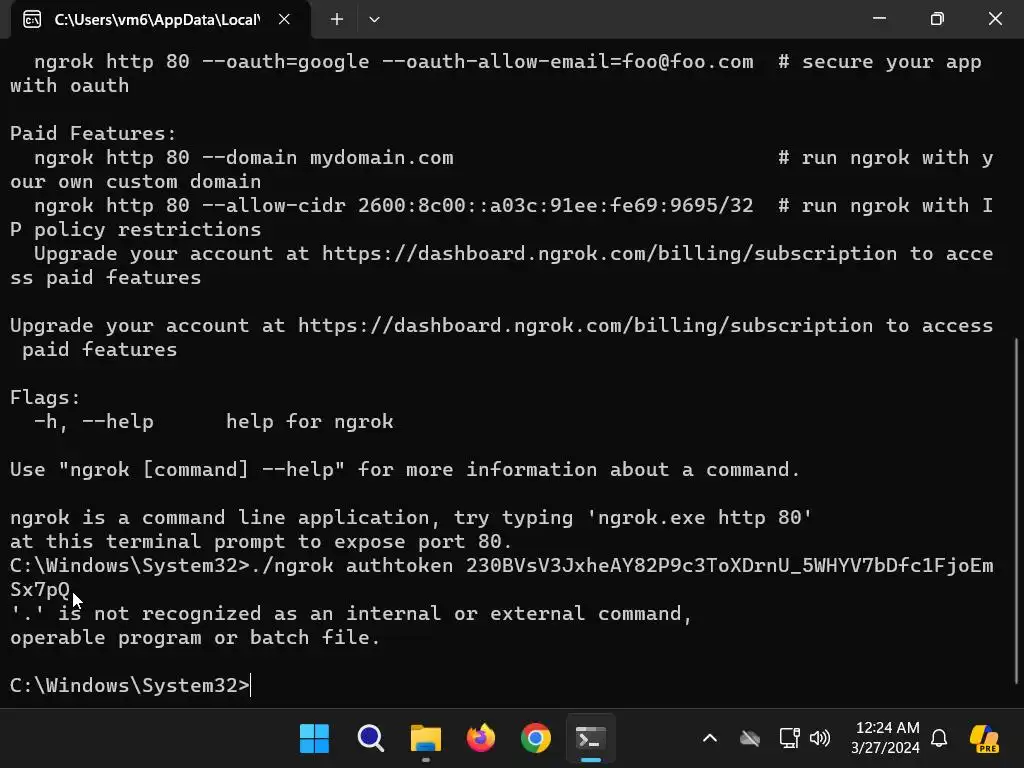Click the terminal vertical scrollbar
The width and height of the screenshot is (1024, 768).
click(x=1017, y=511)
